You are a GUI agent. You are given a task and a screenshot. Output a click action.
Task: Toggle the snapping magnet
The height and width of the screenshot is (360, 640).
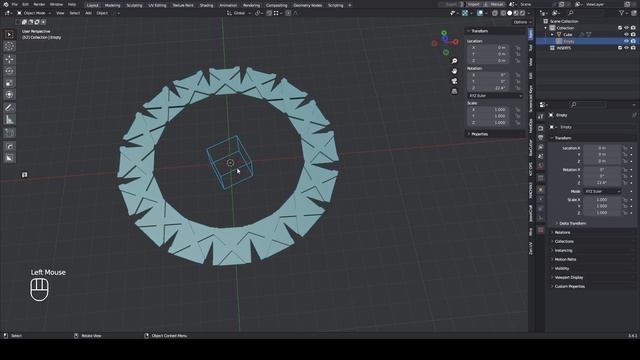269,13
